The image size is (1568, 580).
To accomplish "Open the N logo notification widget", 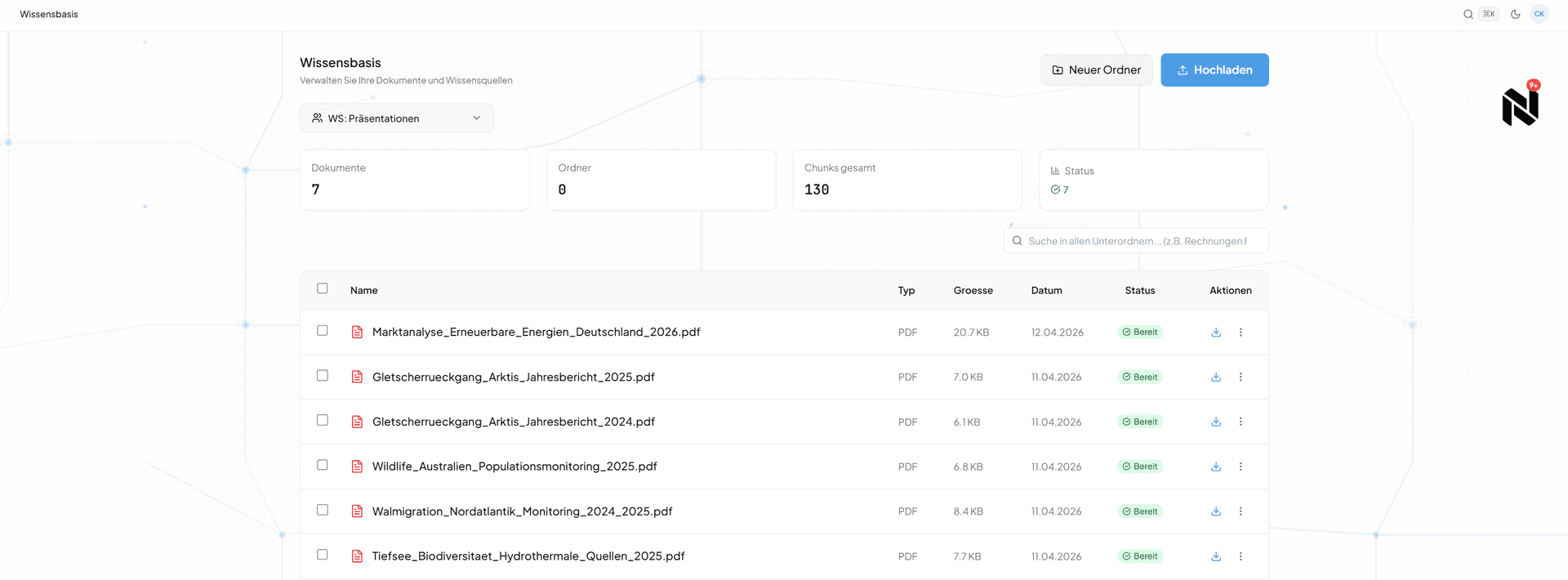I will coord(1520,106).
